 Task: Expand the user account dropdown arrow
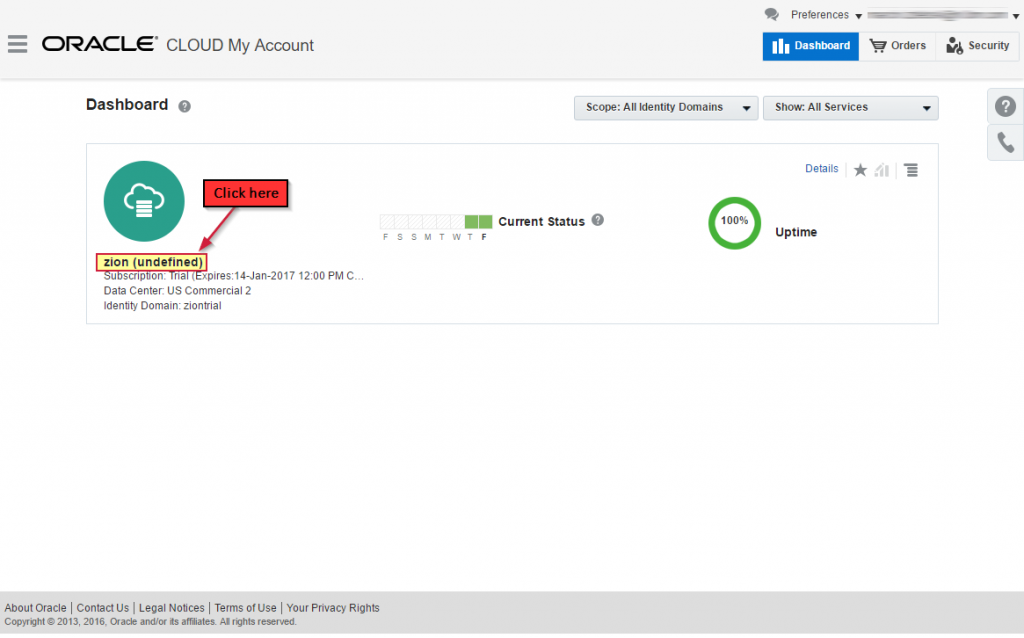1016,15
